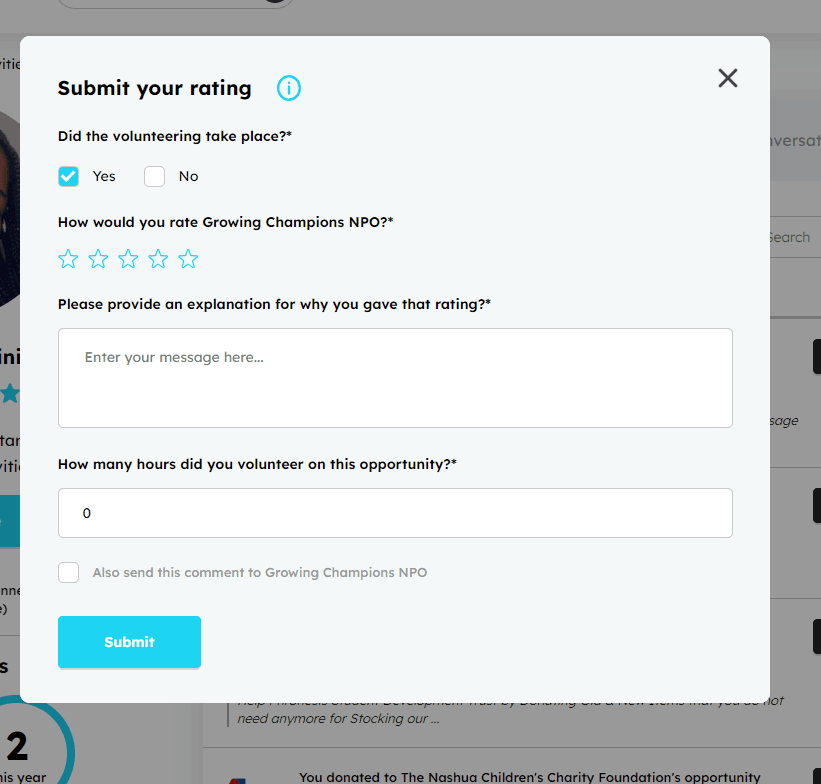Select the third rating star
Screen dimensions: 821x784
coord(128,260)
